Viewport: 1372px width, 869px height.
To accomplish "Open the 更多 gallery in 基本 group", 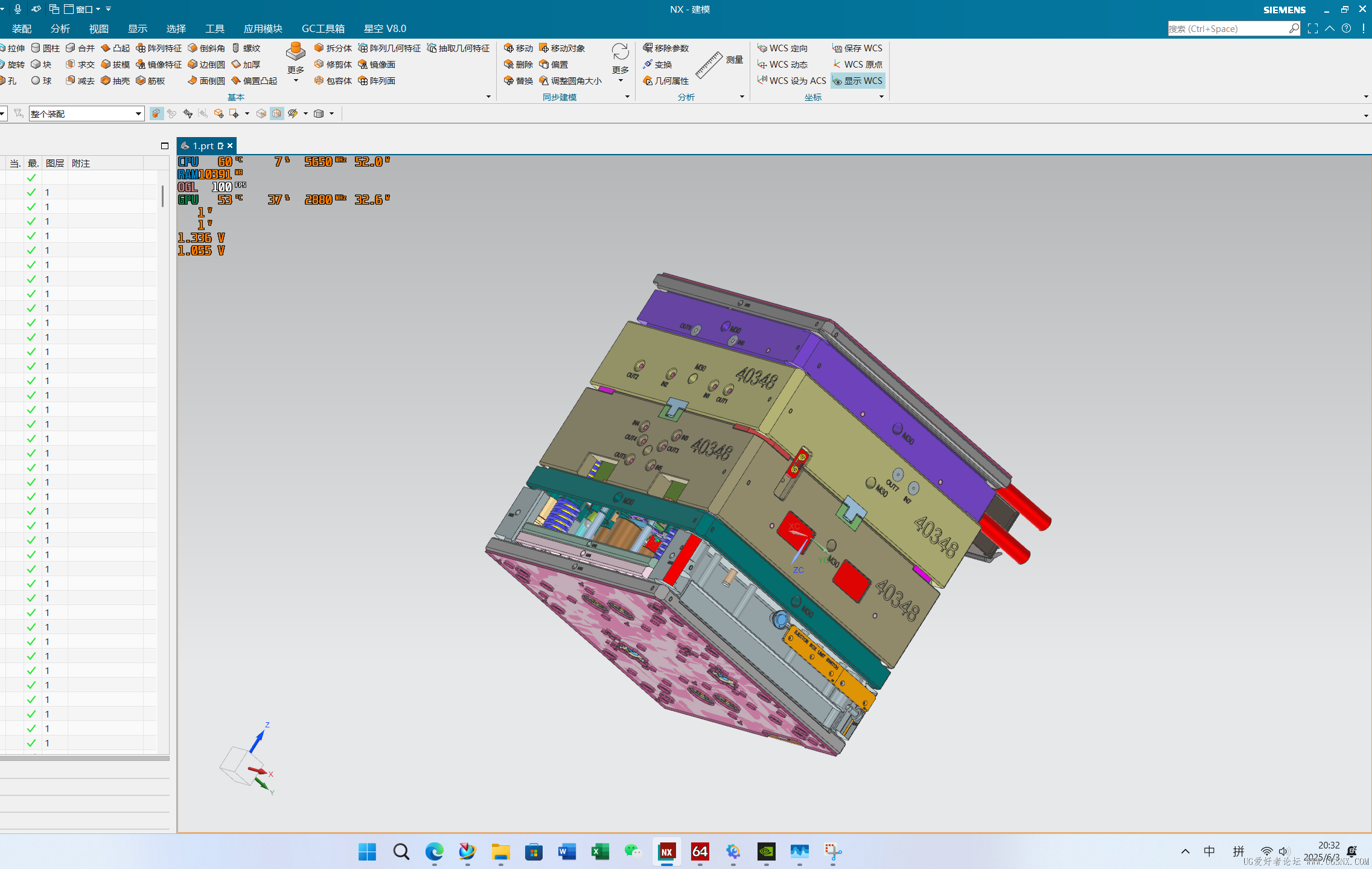I will point(296,63).
